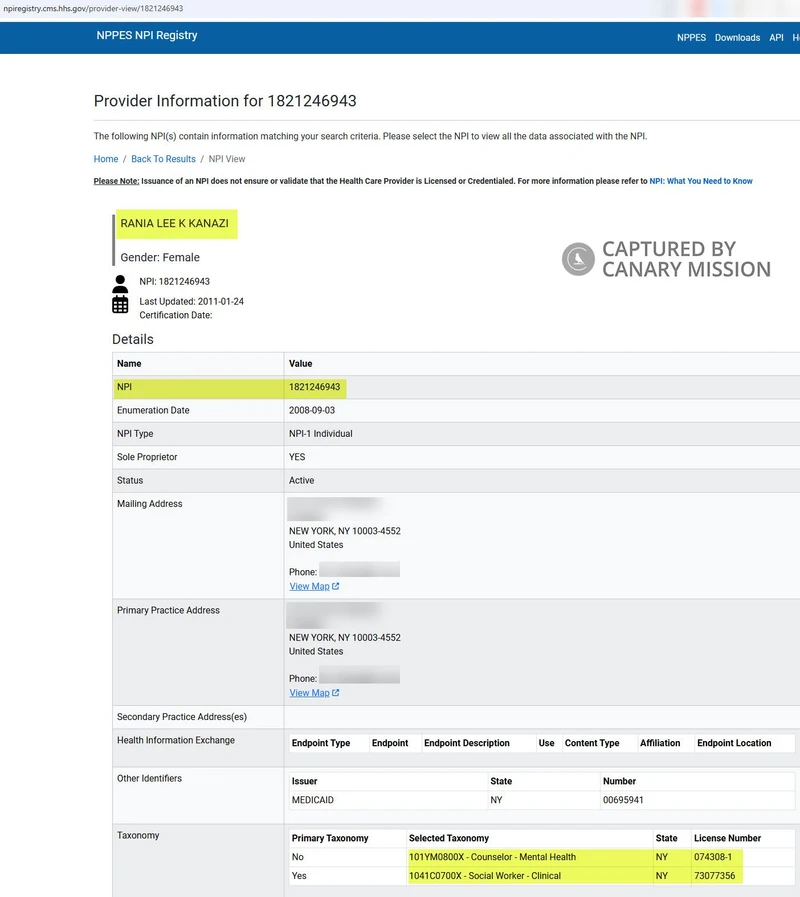Viewport: 800px width, 897px height.
Task: Click the external-link icon beside practice address View Map
Action: [334, 692]
